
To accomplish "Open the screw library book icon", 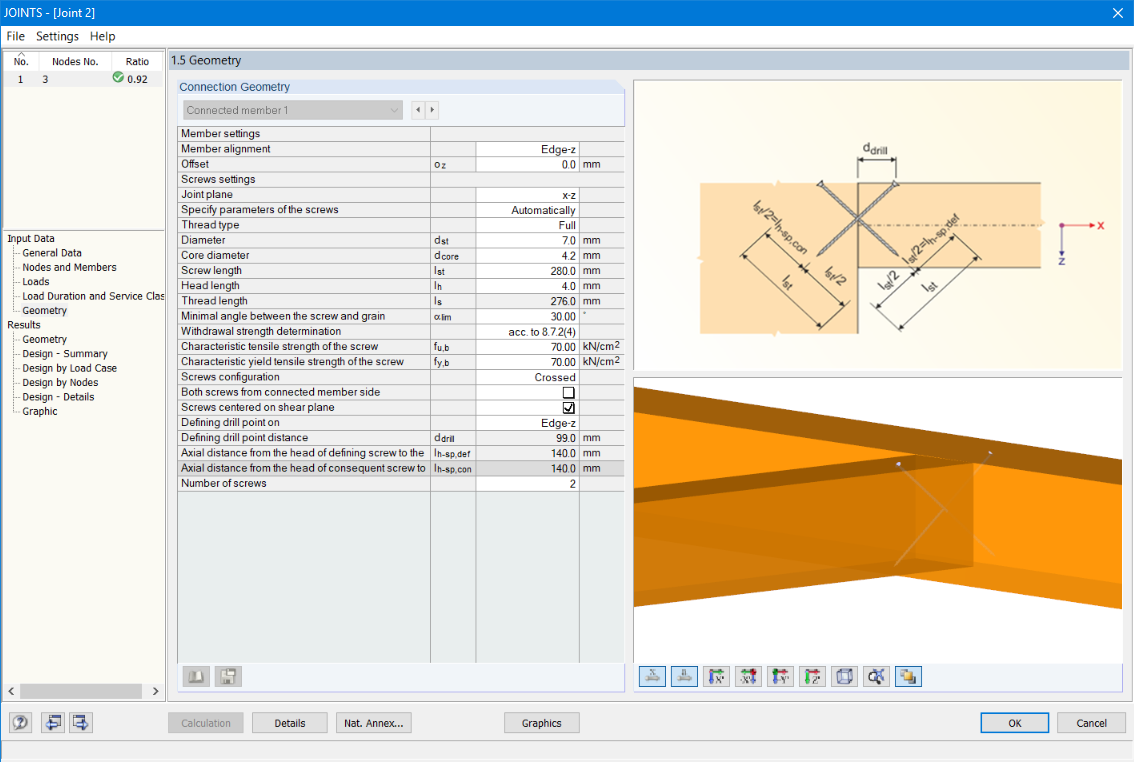I will click(x=196, y=677).
